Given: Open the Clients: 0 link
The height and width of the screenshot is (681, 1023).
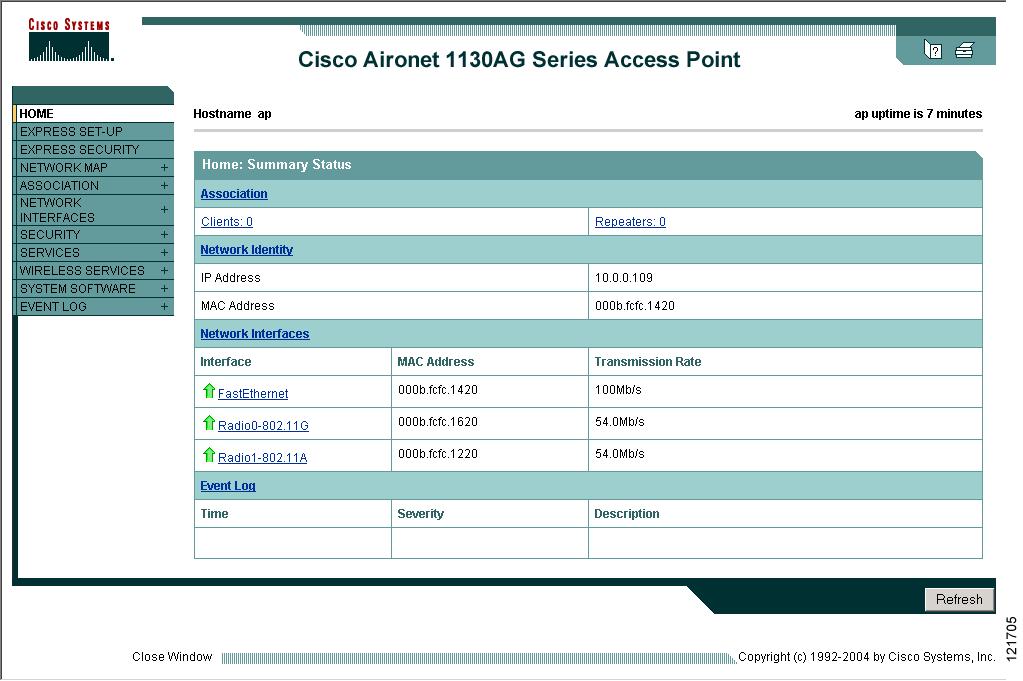Looking at the screenshot, I should (x=227, y=222).
